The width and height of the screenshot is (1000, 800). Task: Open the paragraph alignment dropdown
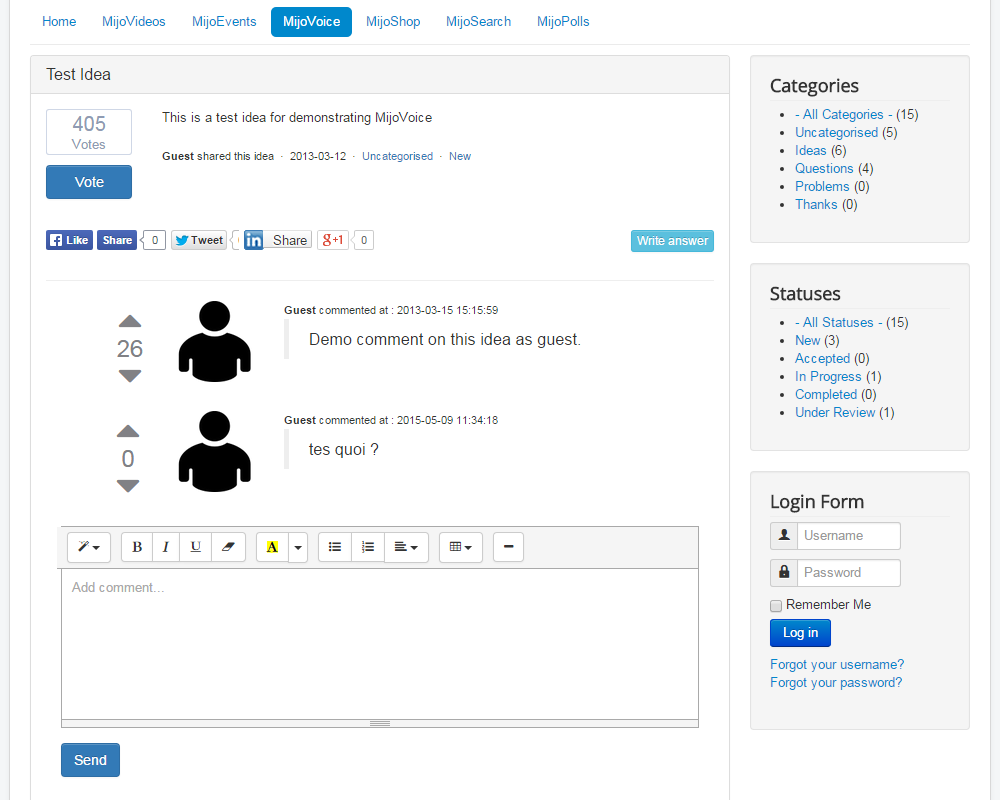point(406,547)
